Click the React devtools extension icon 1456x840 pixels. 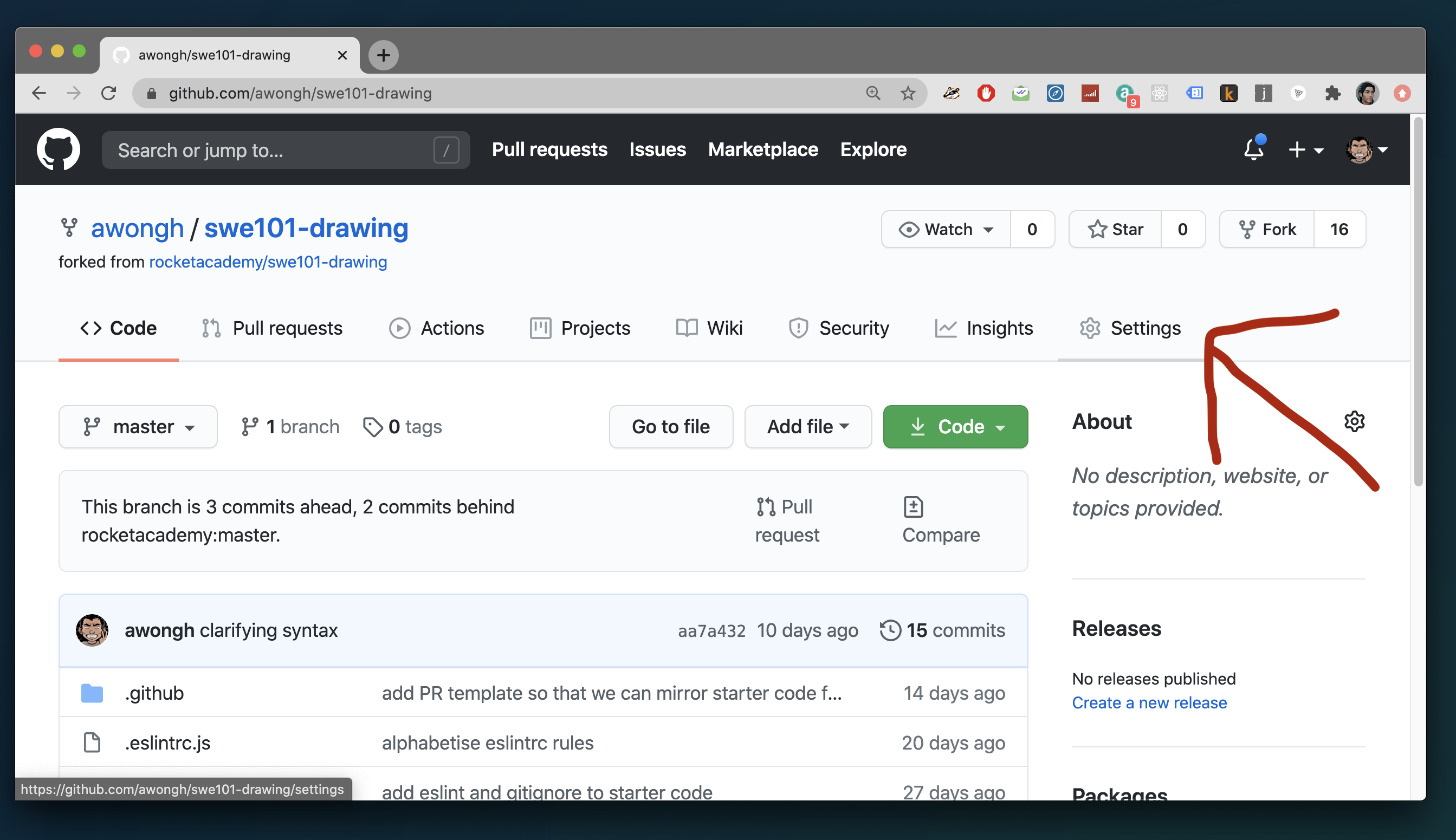pyautogui.click(x=1159, y=93)
